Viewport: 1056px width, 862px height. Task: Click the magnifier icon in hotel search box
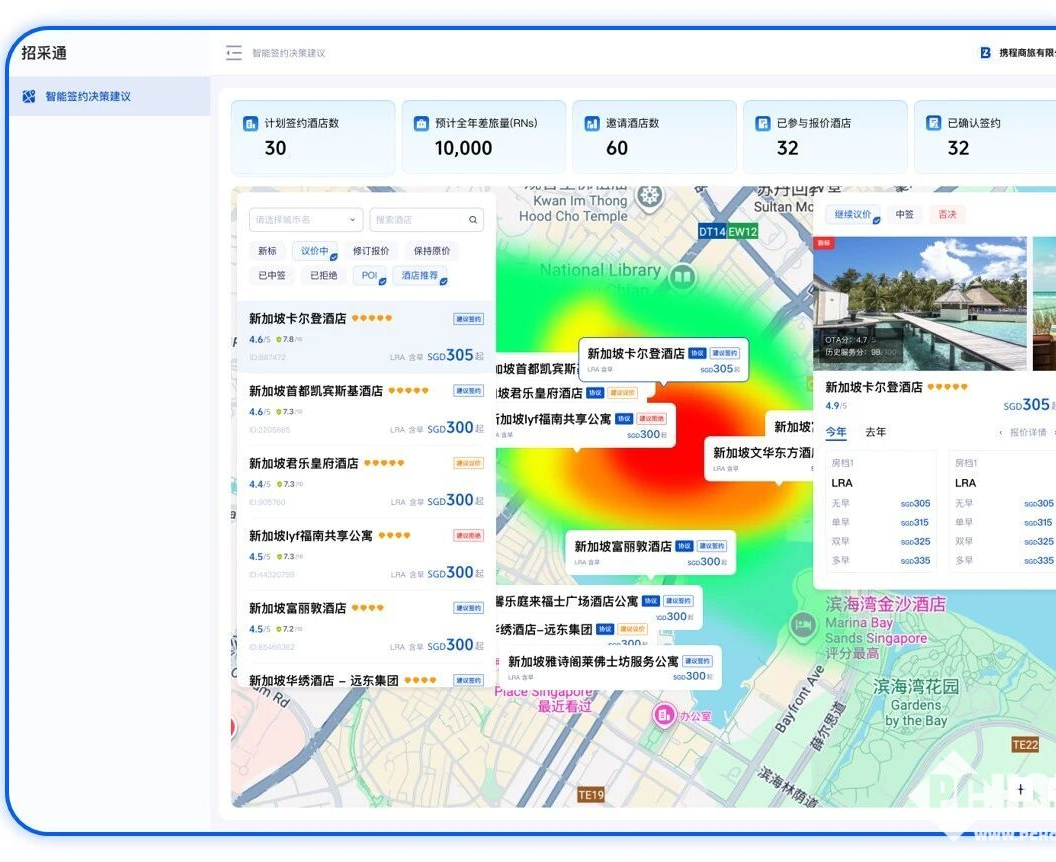click(473, 219)
